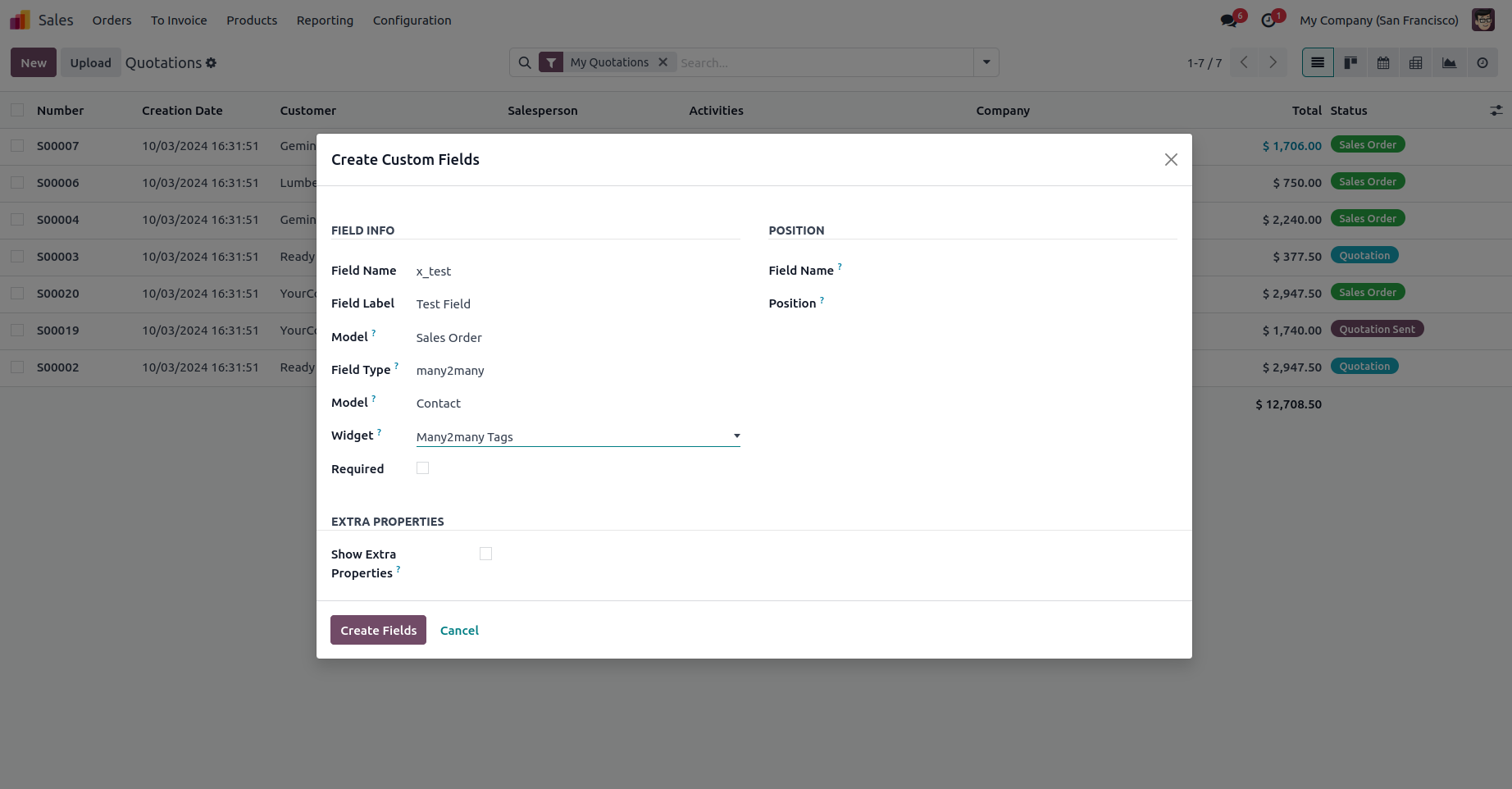Click the Quotations gear settings icon
Image resolution: width=1512 pixels, height=789 pixels.
point(212,62)
